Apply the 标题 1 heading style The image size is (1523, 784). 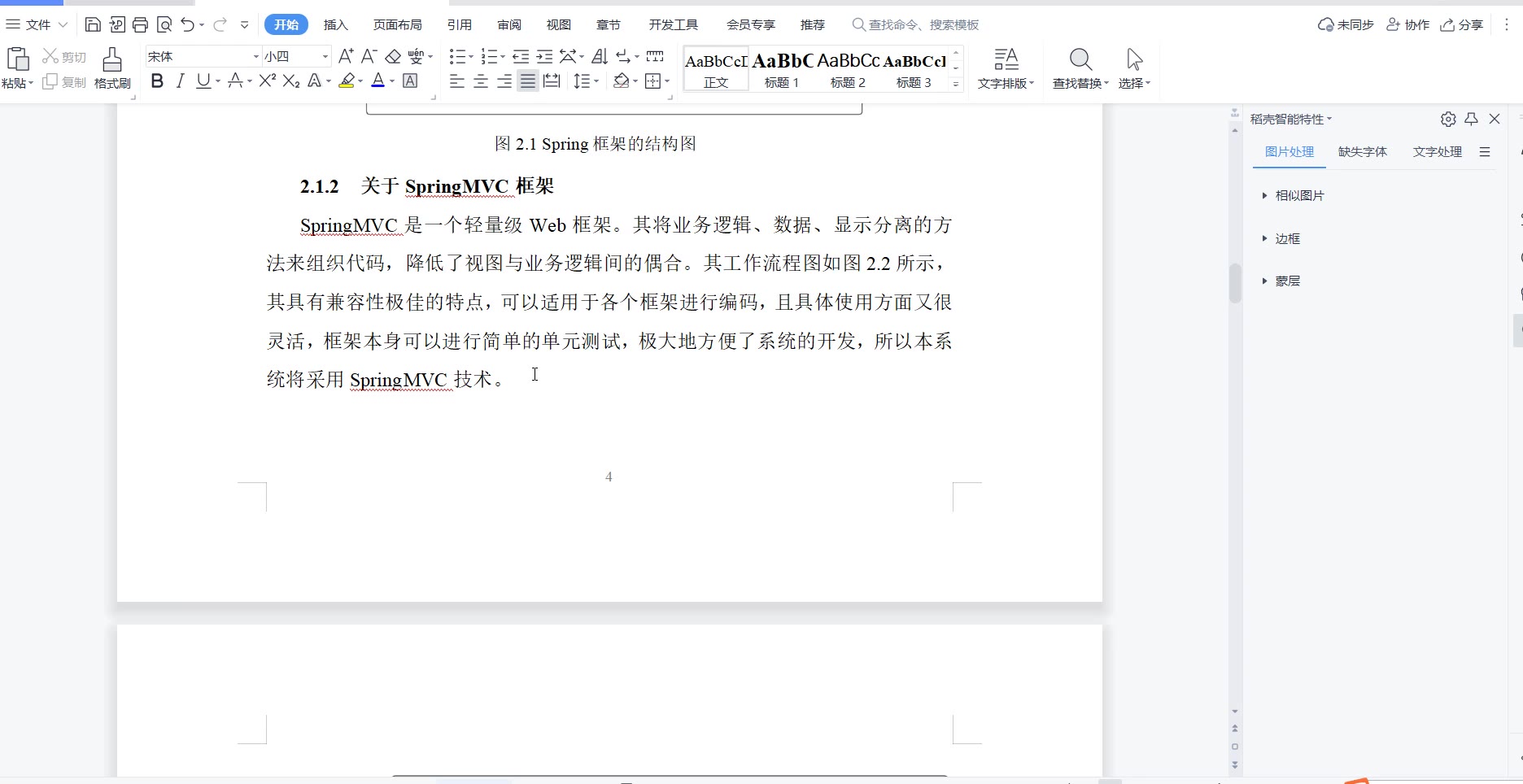(781, 69)
